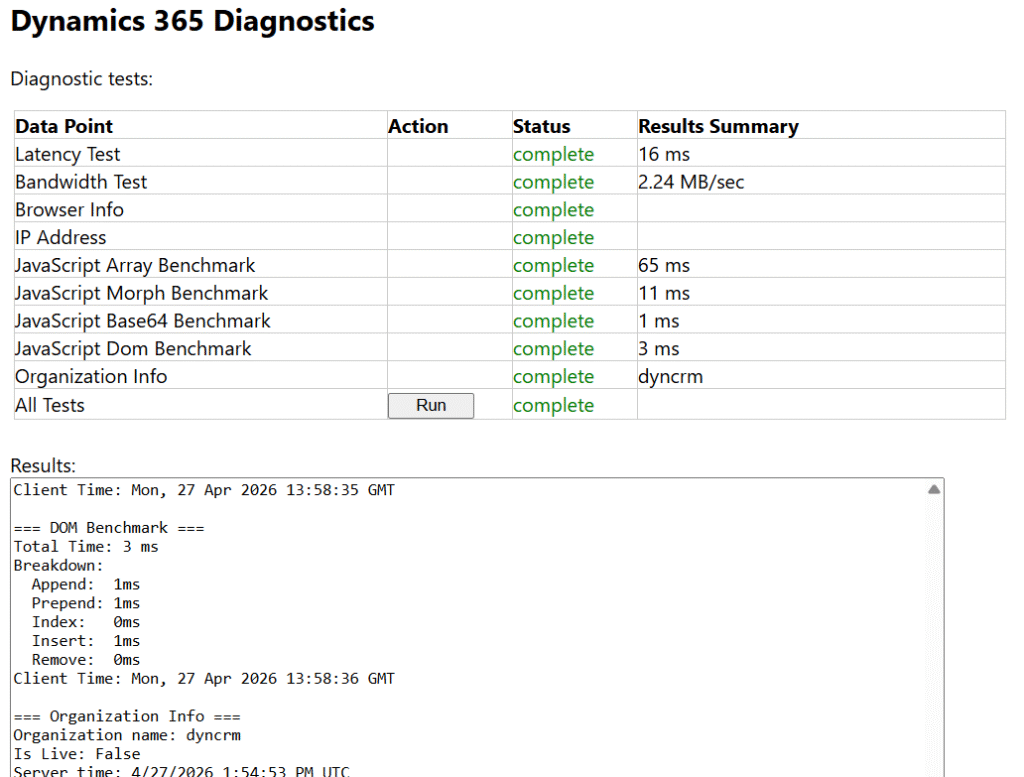Image resolution: width=1024 pixels, height=777 pixels.
Task: Click the '=== Organization Info ===' line
Action: tap(127, 716)
